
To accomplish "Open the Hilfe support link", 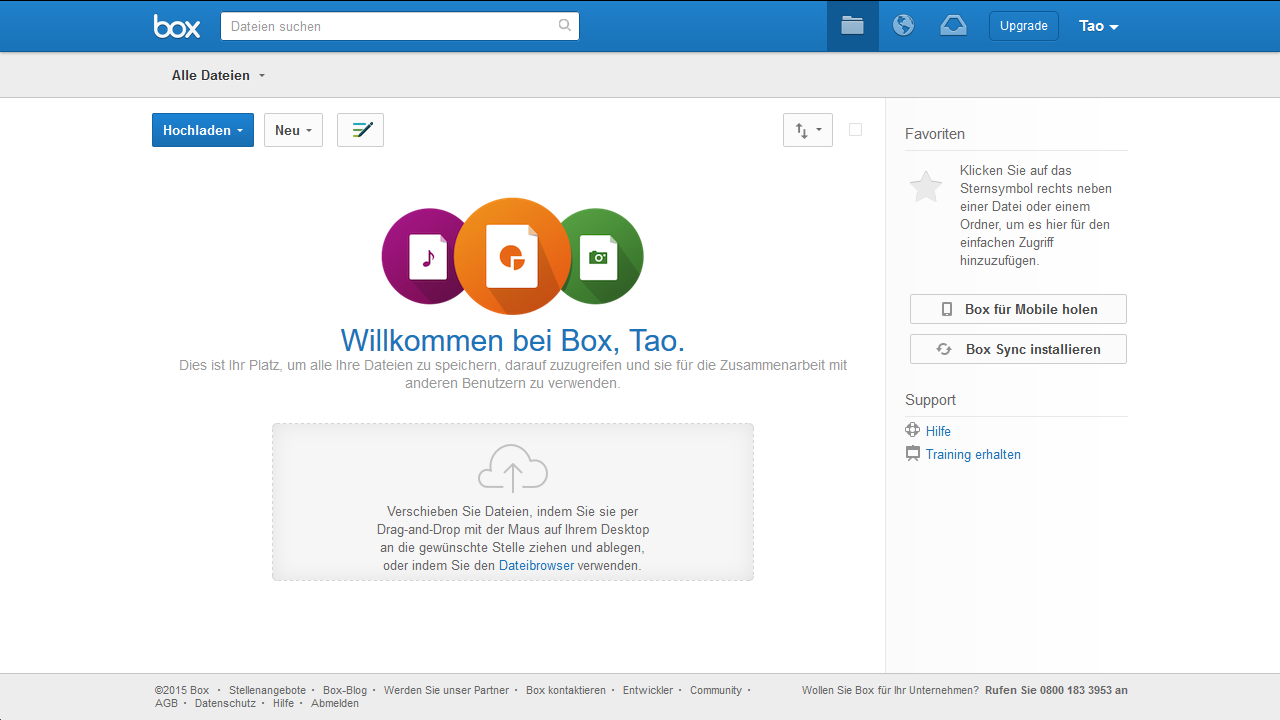I will 938,431.
